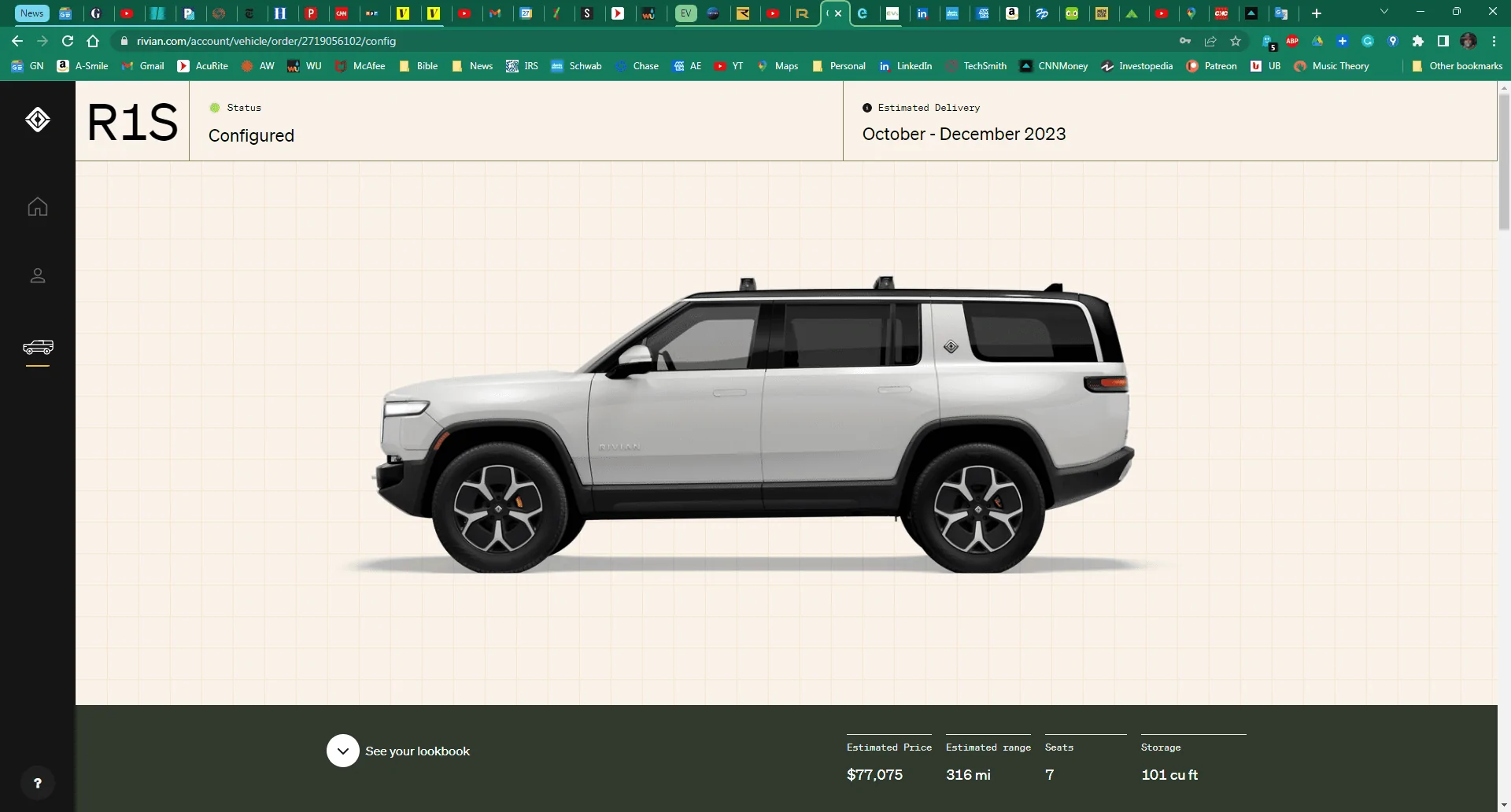Click the Configured status text

[251, 135]
